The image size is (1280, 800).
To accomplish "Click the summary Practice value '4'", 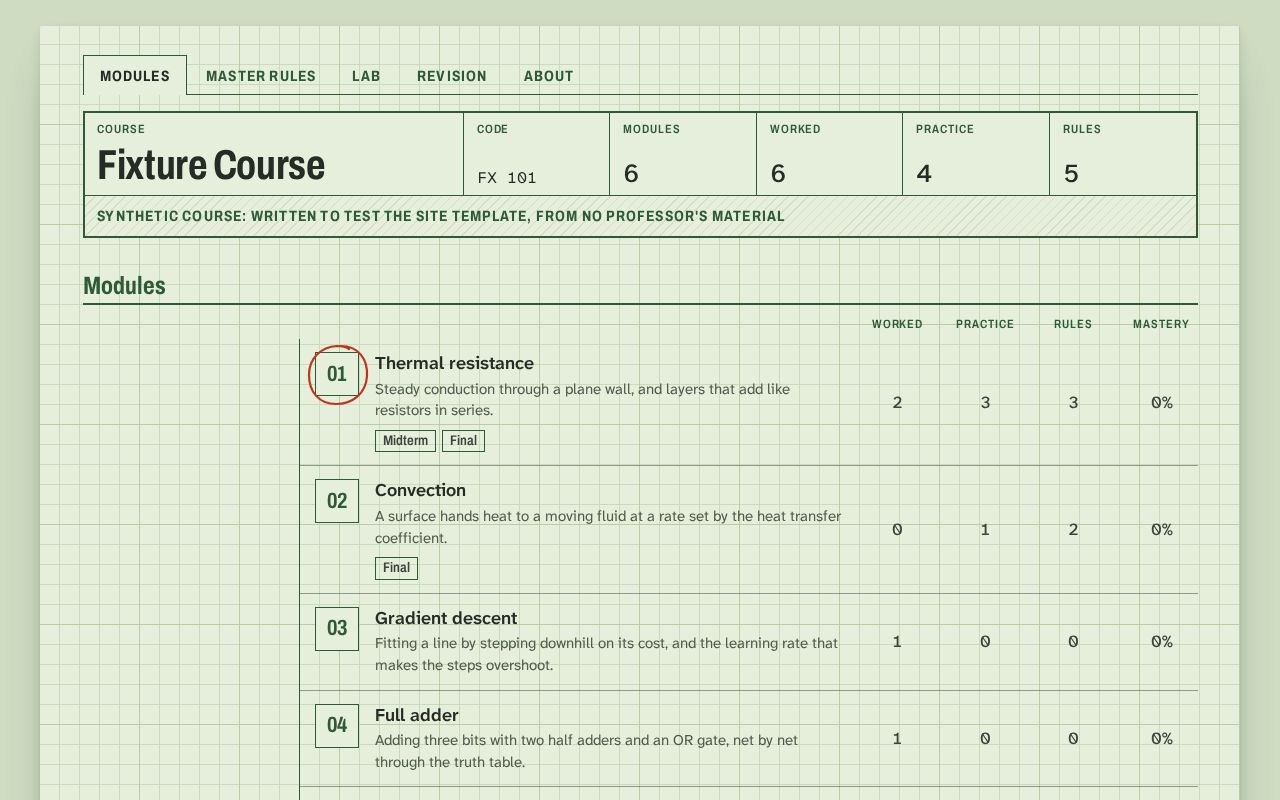I will (x=924, y=174).
